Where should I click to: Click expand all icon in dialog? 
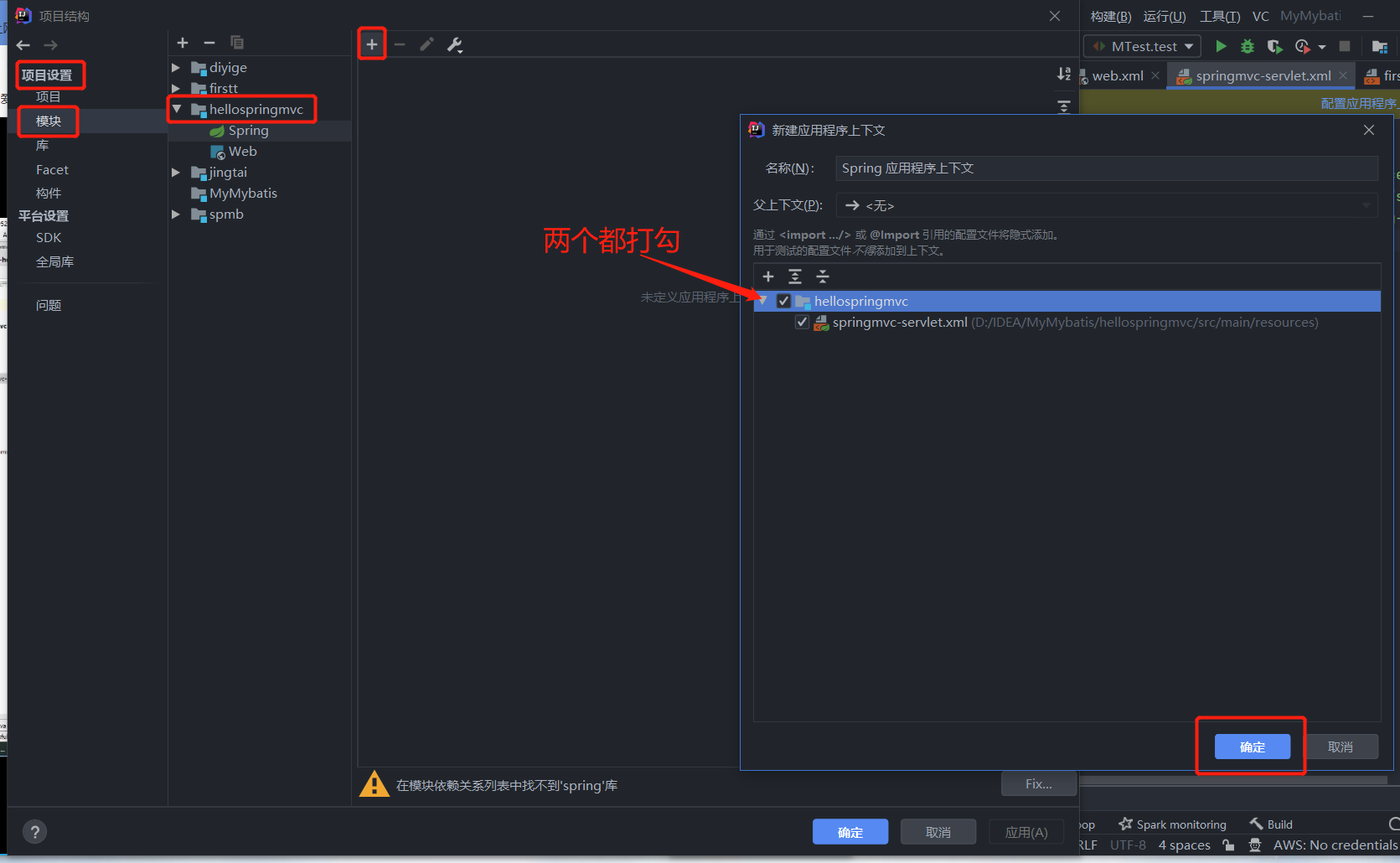point(795,276)
